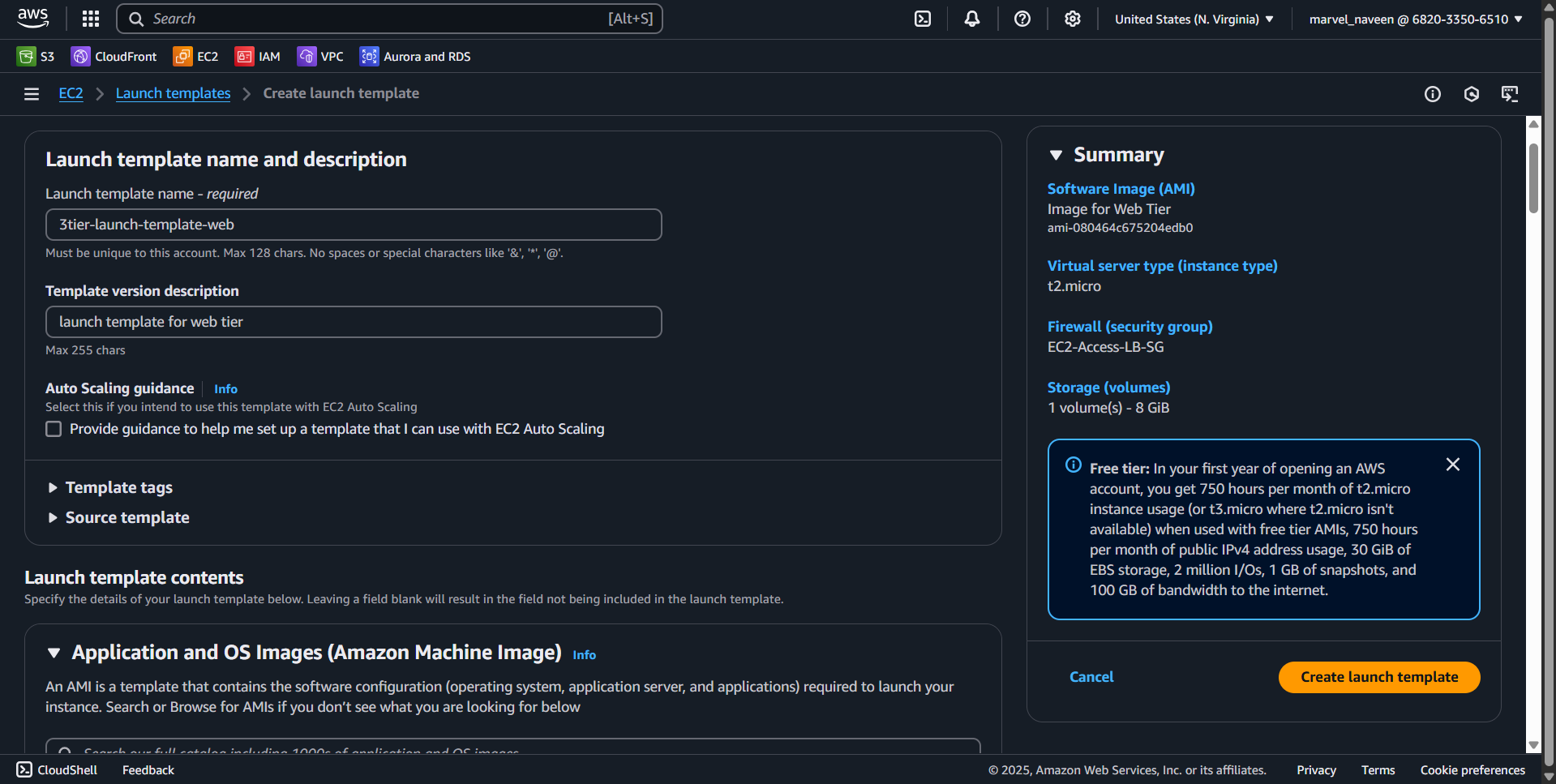Edit the Template version description field

click(x=354, y=322)
